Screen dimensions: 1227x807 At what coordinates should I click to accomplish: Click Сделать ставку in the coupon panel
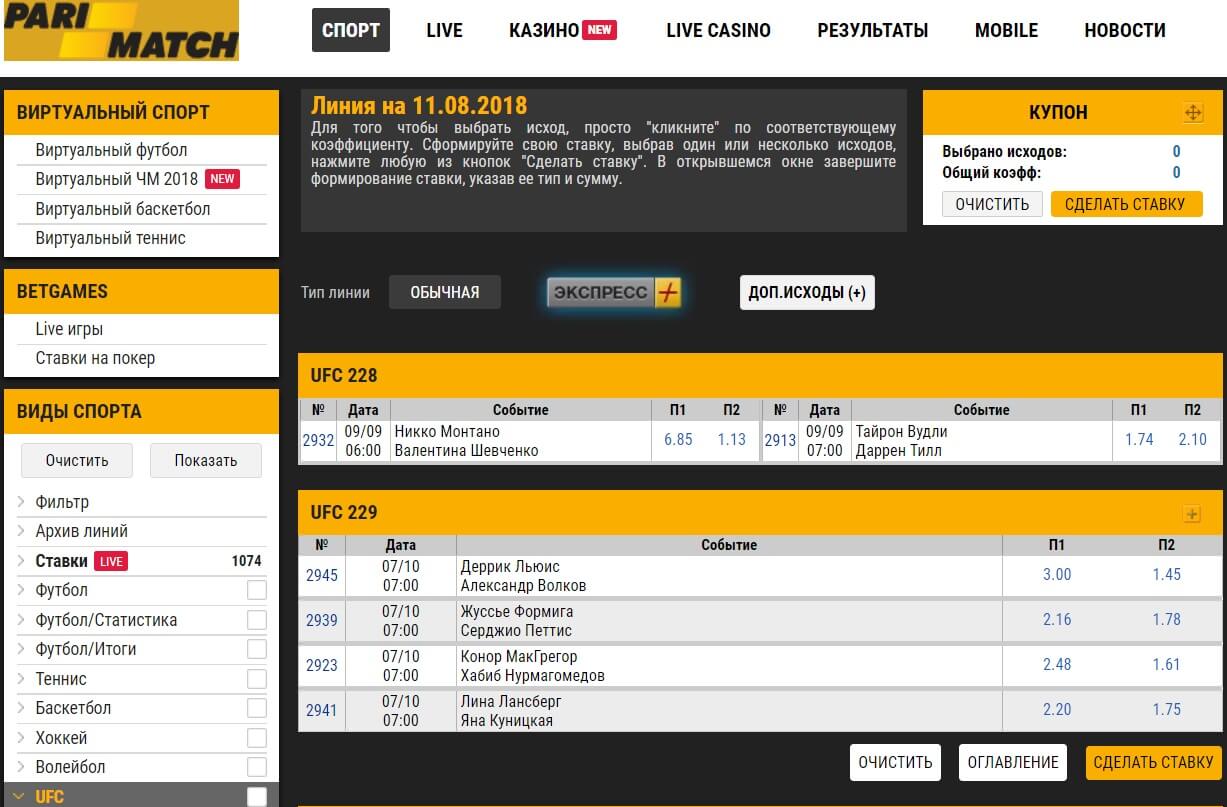pos(1125,204)
